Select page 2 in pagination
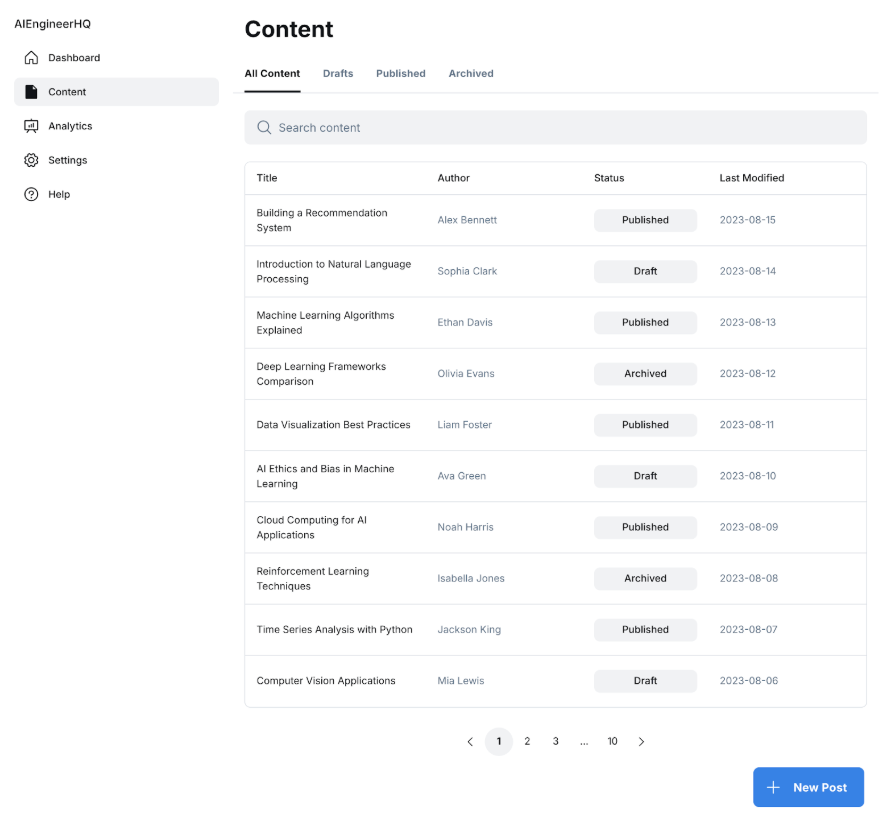This screenshot has width=884, height=822. pos(527,742)
